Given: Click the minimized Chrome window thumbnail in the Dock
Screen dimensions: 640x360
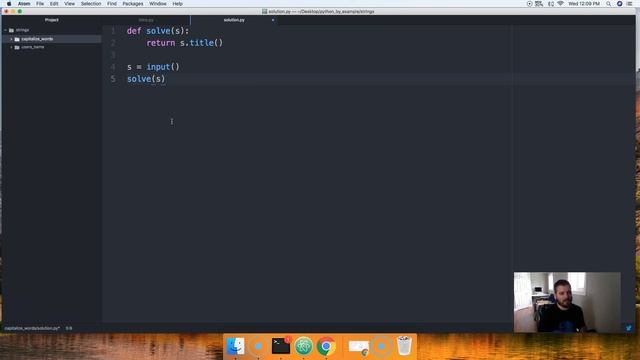Looking at the screenshot, I should pos(359,347).
